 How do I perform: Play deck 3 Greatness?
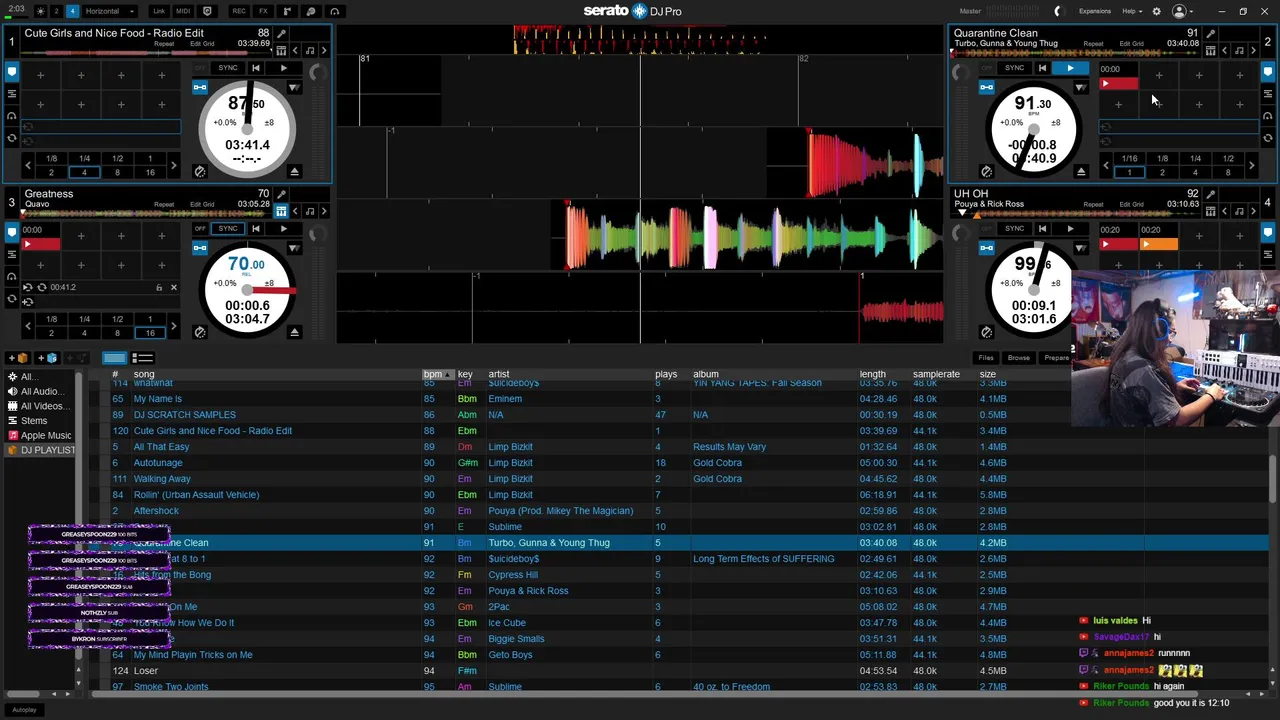pyautogui.click(x=283, y=229)
